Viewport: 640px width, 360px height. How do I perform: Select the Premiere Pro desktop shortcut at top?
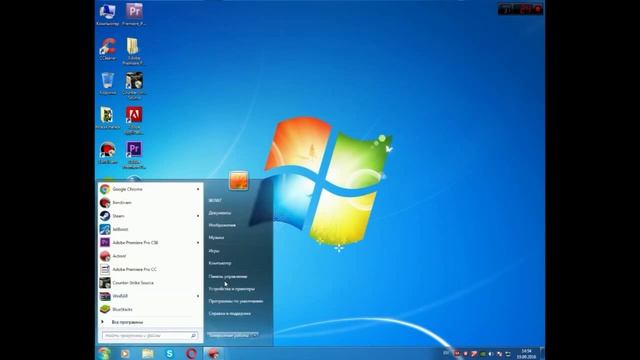pyautogui.click(x=134, y=14)
